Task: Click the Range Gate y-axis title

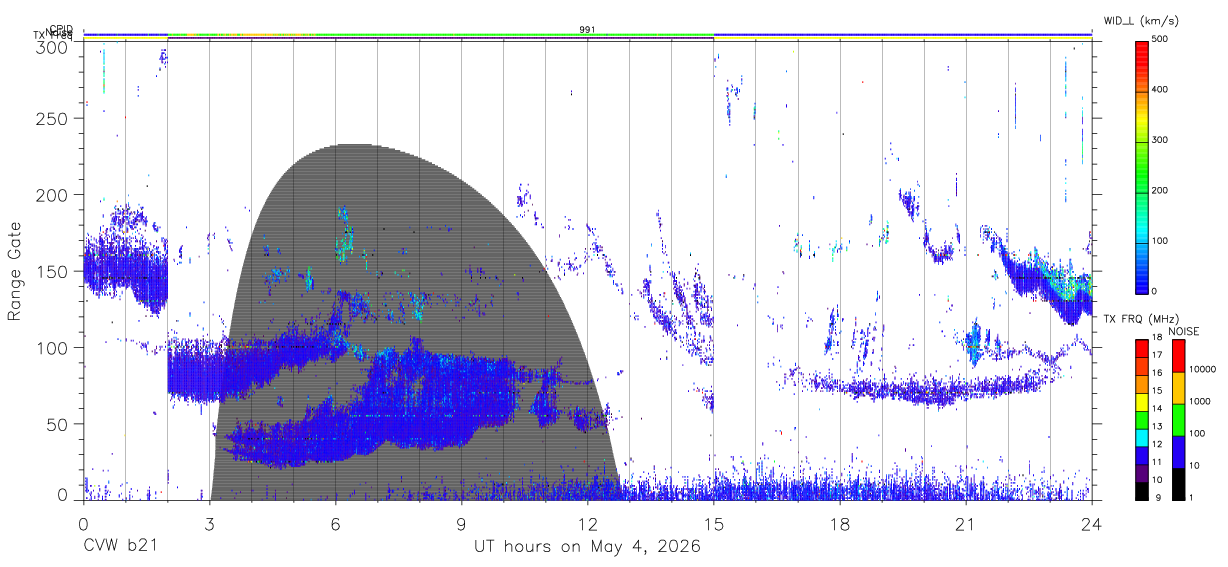Action: point(15,271)
